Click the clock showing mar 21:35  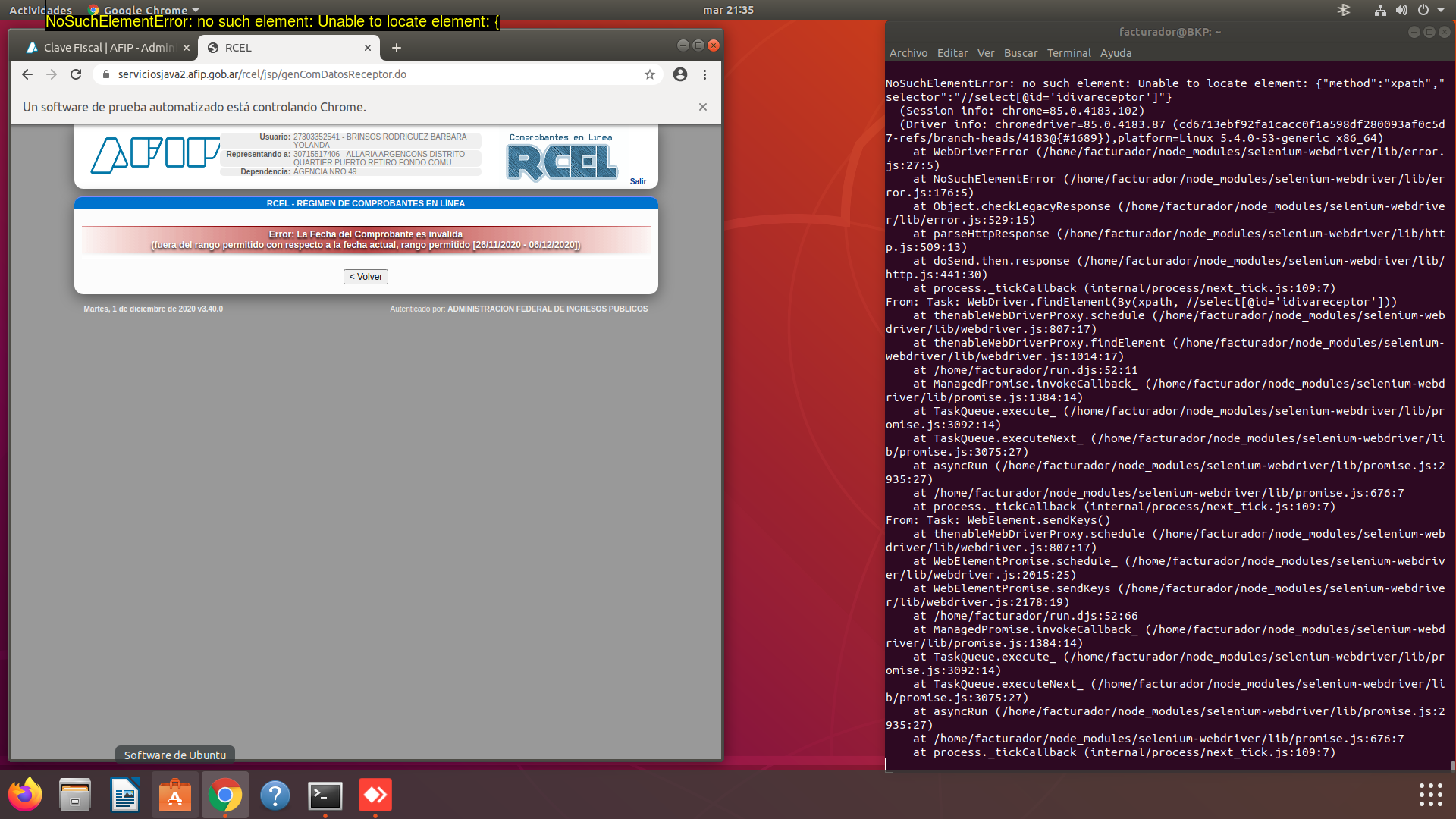[x=728, y=10]
